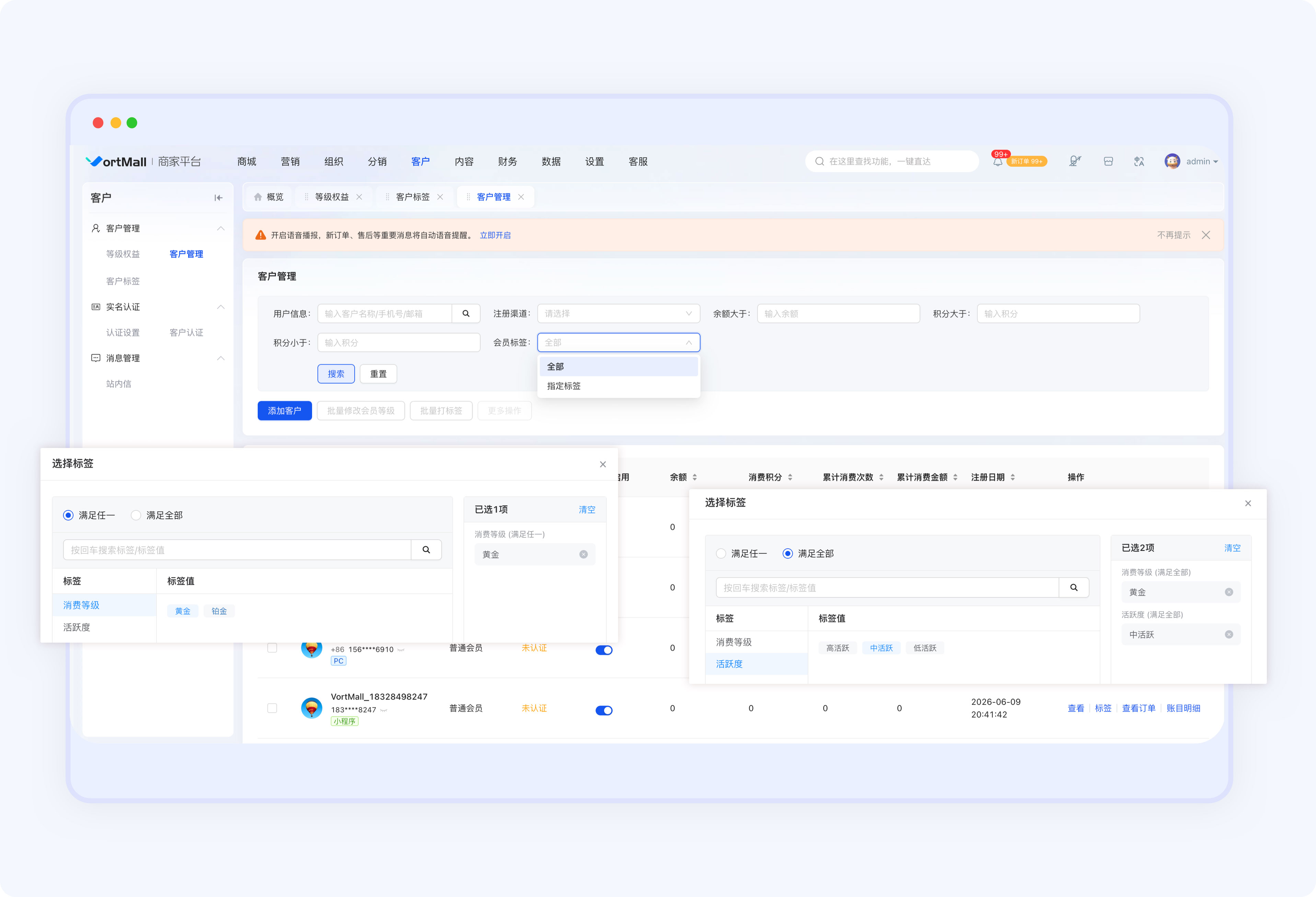Remove 中活跃 from selected tags
Viewport: 1316px width, 897px height.
pyautogui.click(x=1228, y=634)
